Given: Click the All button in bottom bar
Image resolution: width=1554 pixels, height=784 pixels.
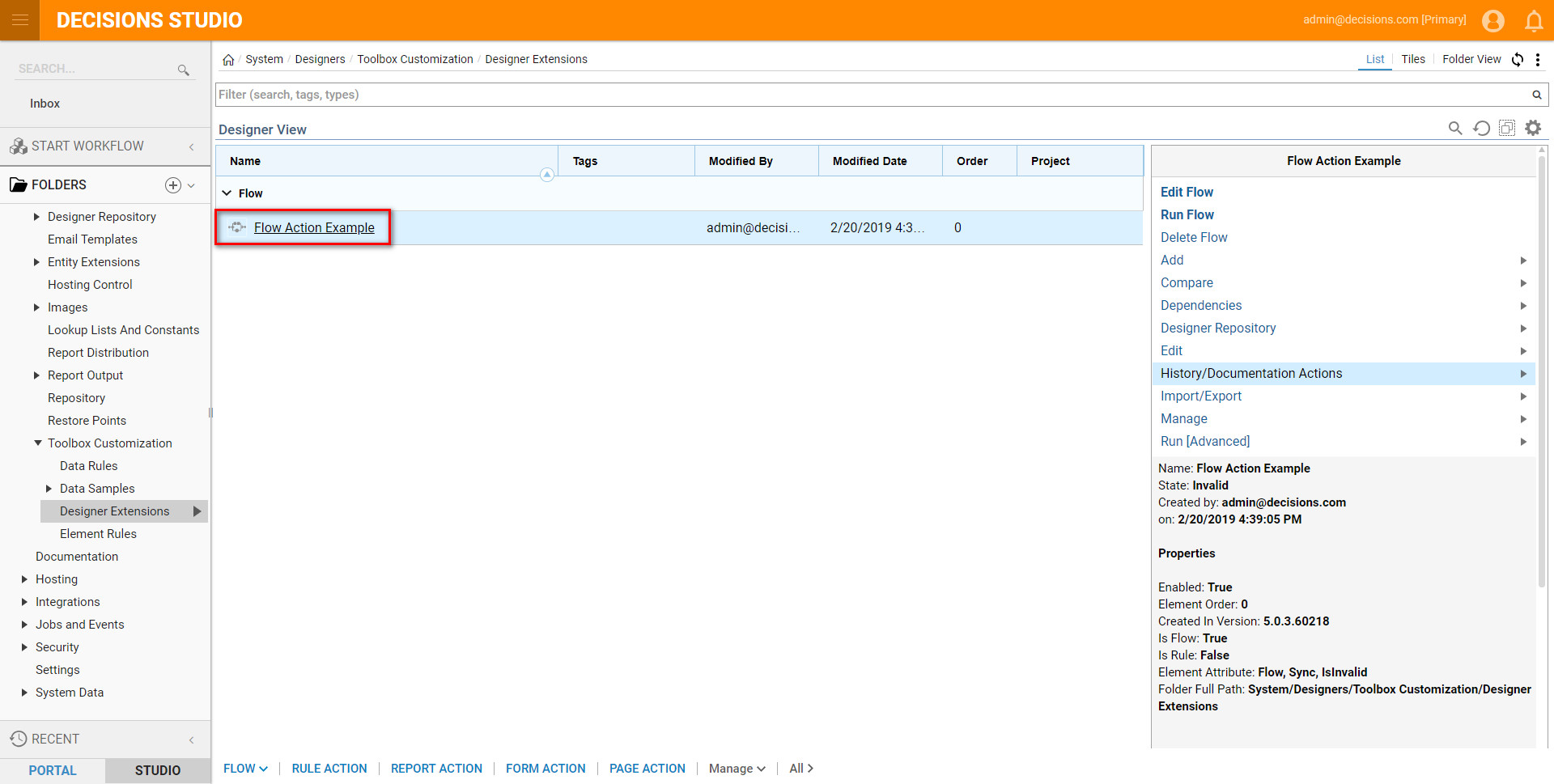Looking at the screenshot, I should (x=801, y=769).
